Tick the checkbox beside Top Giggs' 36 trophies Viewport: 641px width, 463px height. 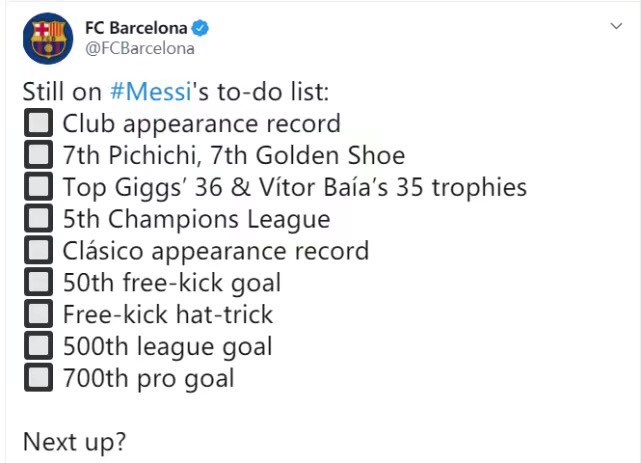tap(38, 187)
